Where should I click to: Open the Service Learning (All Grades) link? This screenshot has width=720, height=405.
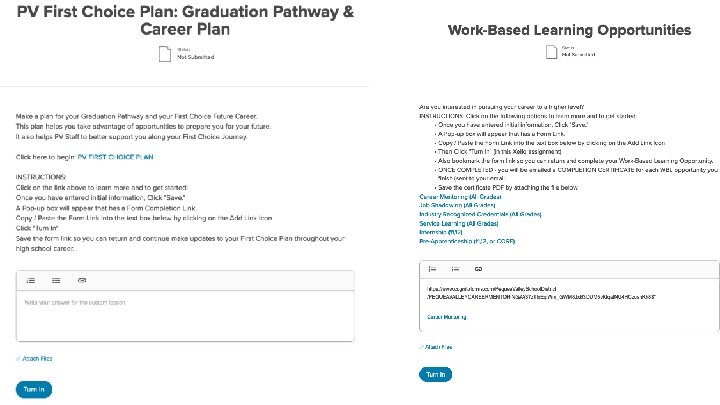(x=455, y=222)
